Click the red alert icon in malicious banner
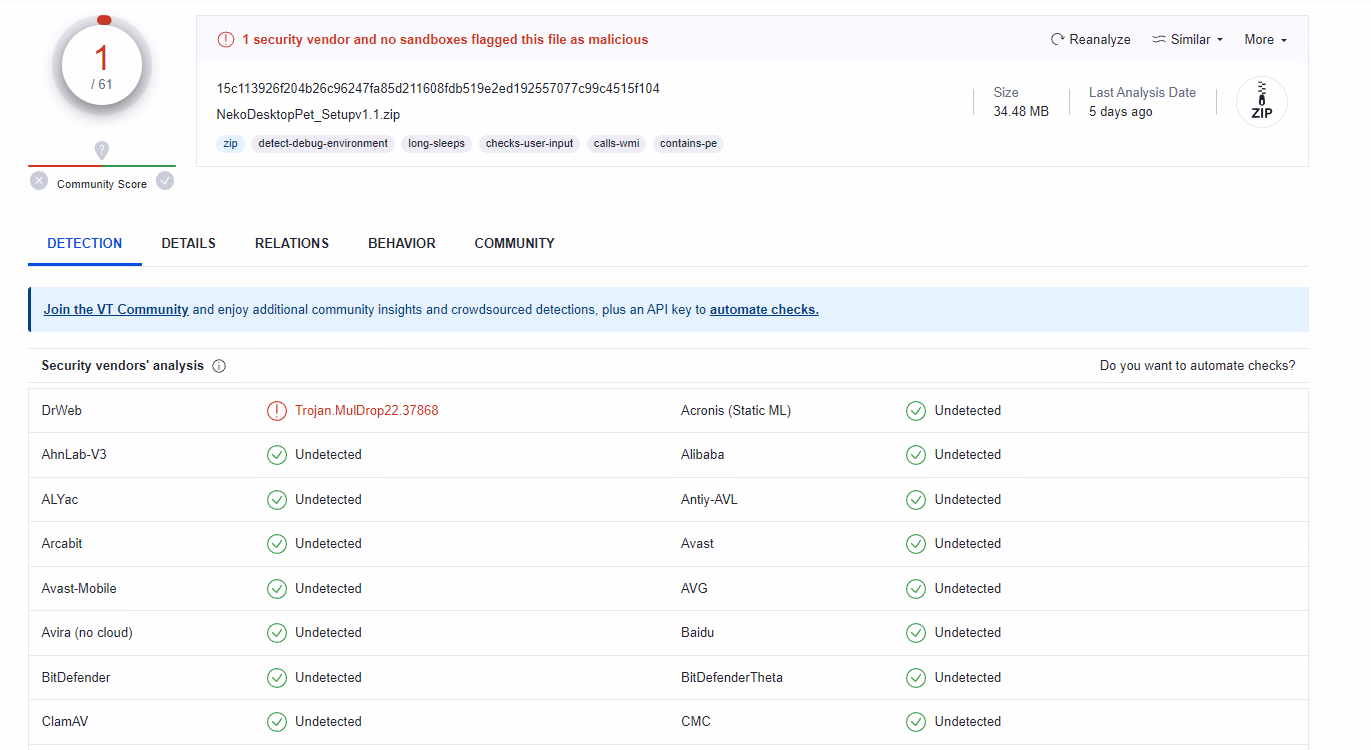1371x750 pixels. tap(226, 40)
